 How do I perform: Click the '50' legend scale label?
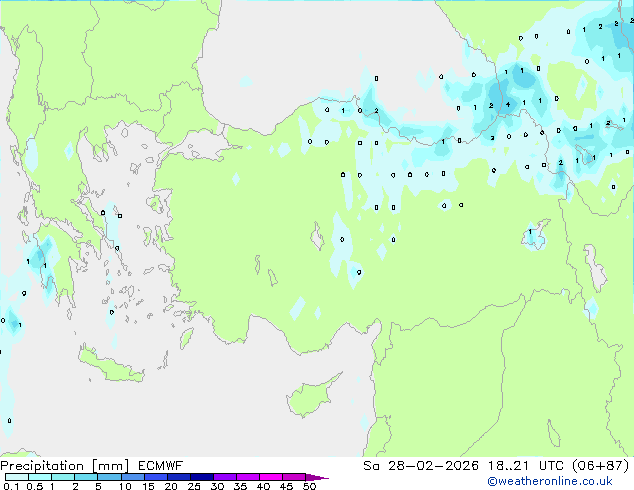pyautogui.click(x=309, y=486)
